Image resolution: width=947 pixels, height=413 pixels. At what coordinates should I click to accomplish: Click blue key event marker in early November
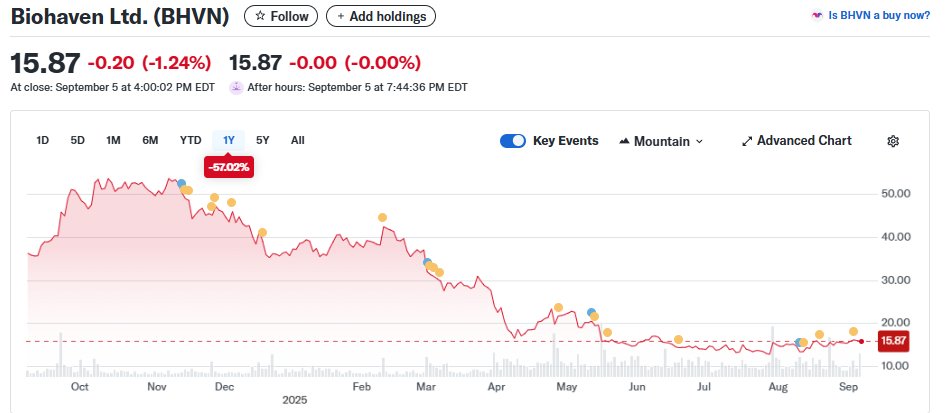pyautogui.click(x=181, y=183)
